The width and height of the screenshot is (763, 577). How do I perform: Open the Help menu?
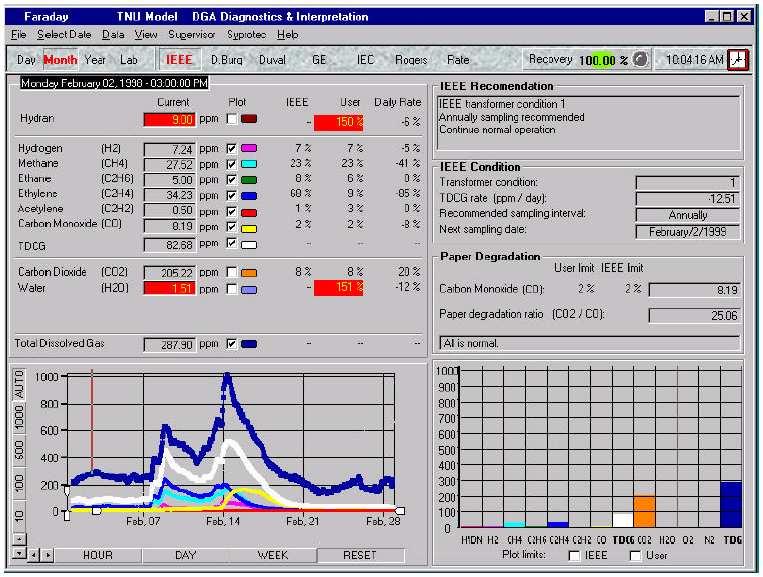click(288, 35)
